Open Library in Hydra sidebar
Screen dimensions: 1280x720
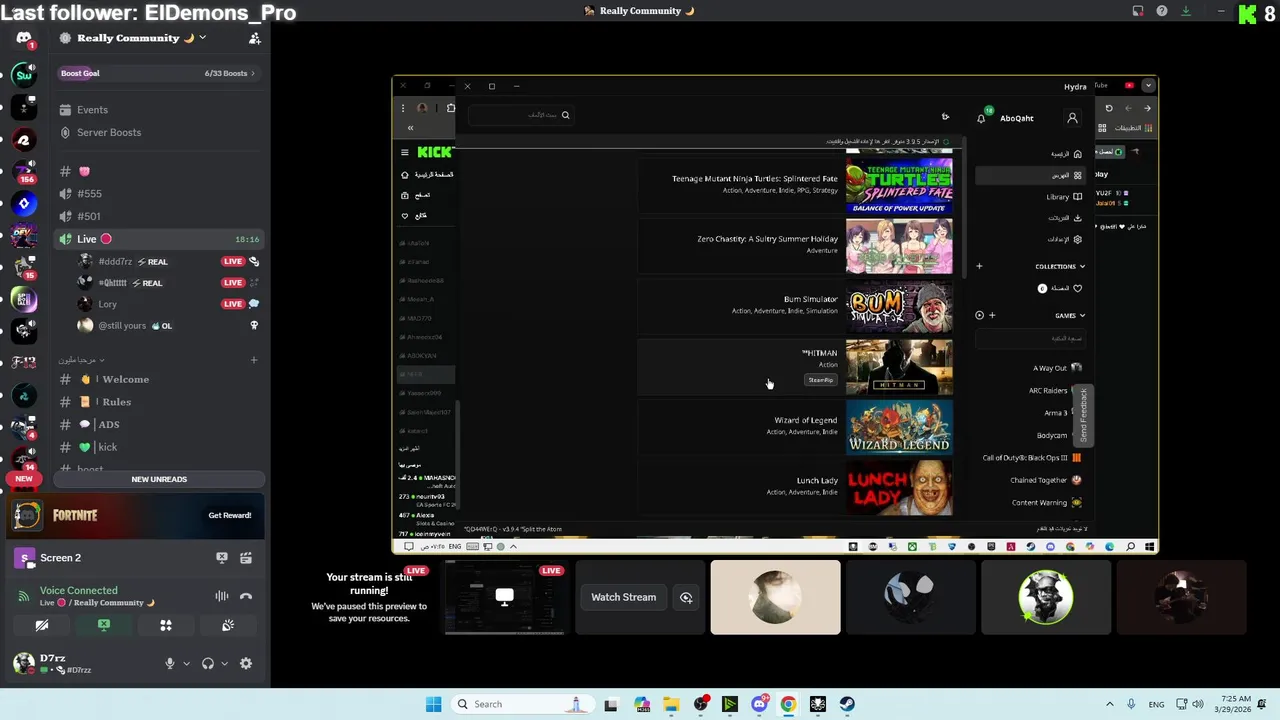(x=1064, y=197)
